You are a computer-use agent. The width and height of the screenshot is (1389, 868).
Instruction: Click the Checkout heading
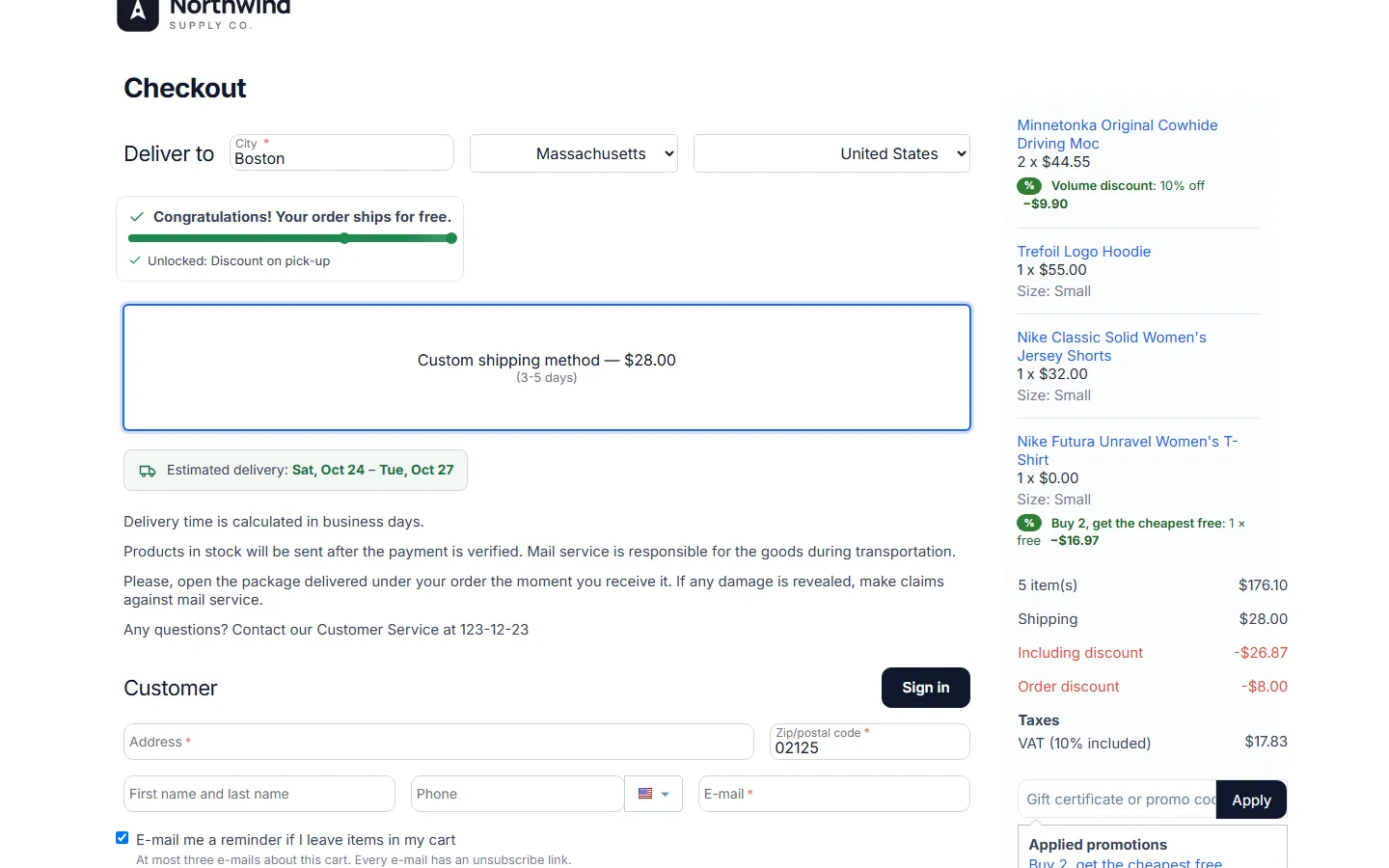click(x=185, y=88)
